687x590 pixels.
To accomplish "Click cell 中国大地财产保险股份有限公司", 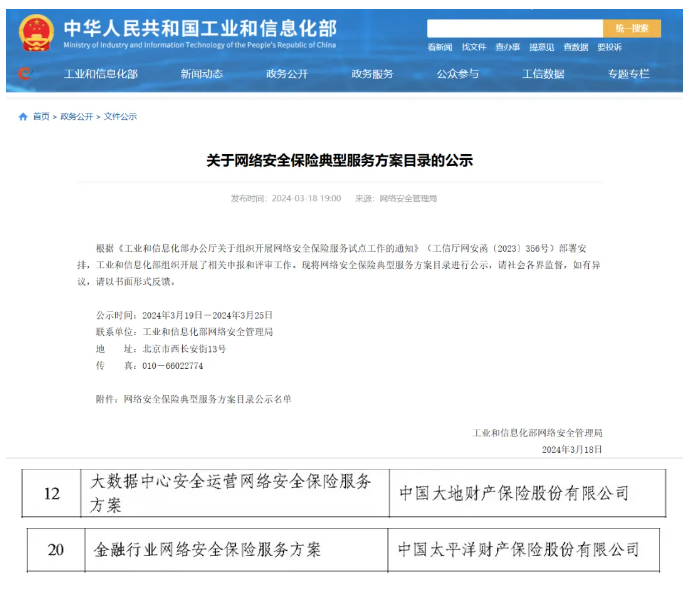I will point(527,494).
